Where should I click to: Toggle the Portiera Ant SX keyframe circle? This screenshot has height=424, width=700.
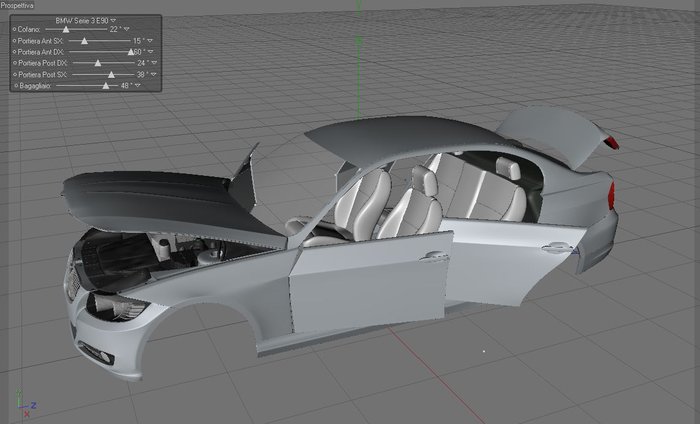[x=14, y=41]
